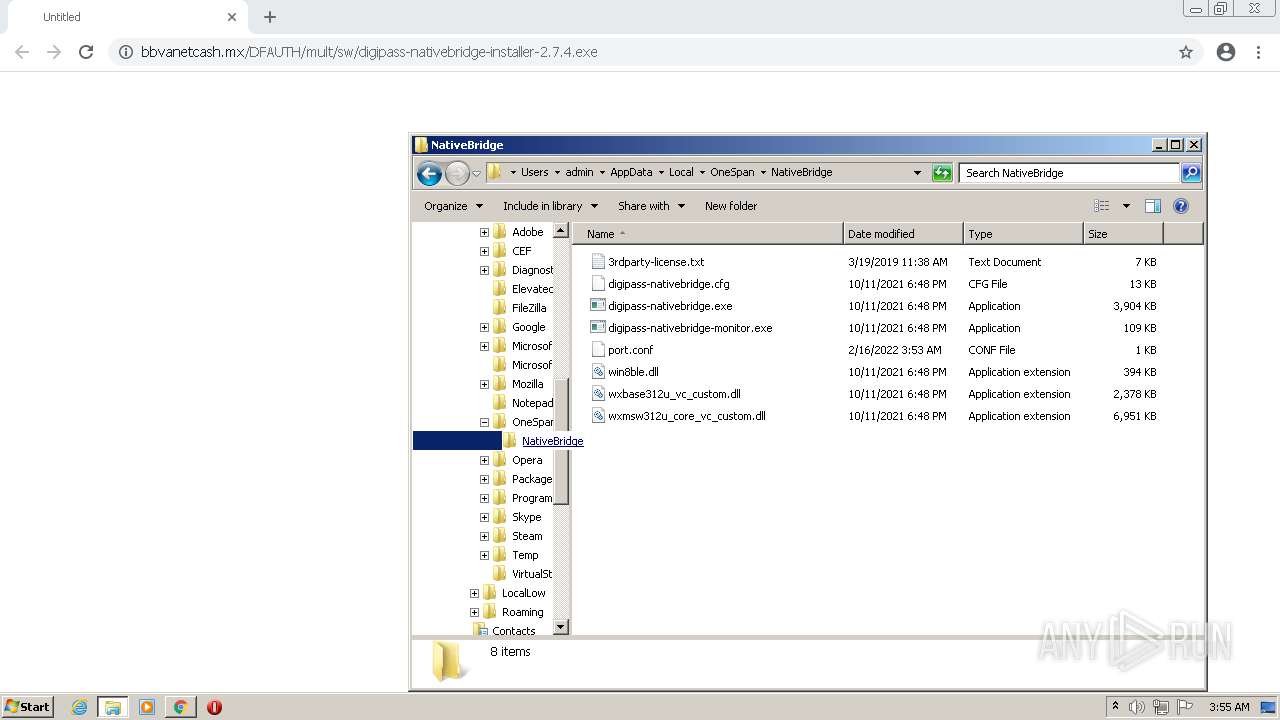This screenshot has width=1280, height=720.
Task: Click Windows Explorer taskbar icon
Action: tap(113, 707)
